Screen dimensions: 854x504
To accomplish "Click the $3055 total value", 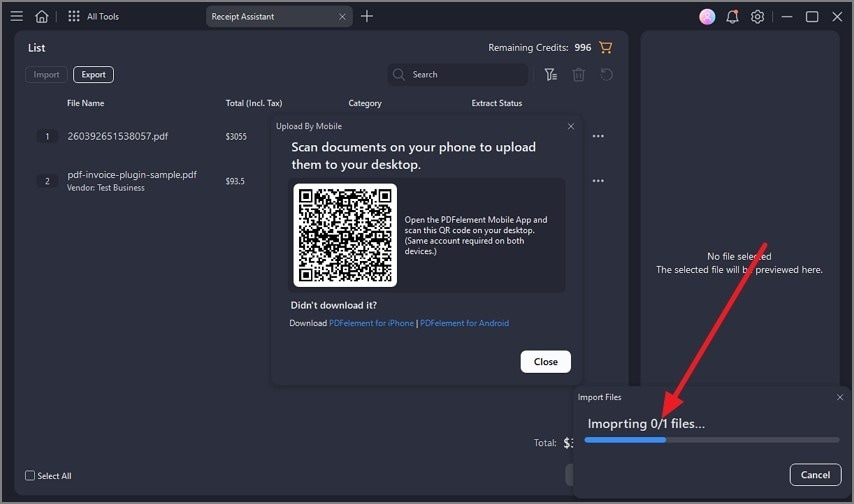I will pyautogui.click(x=236, y=137).
